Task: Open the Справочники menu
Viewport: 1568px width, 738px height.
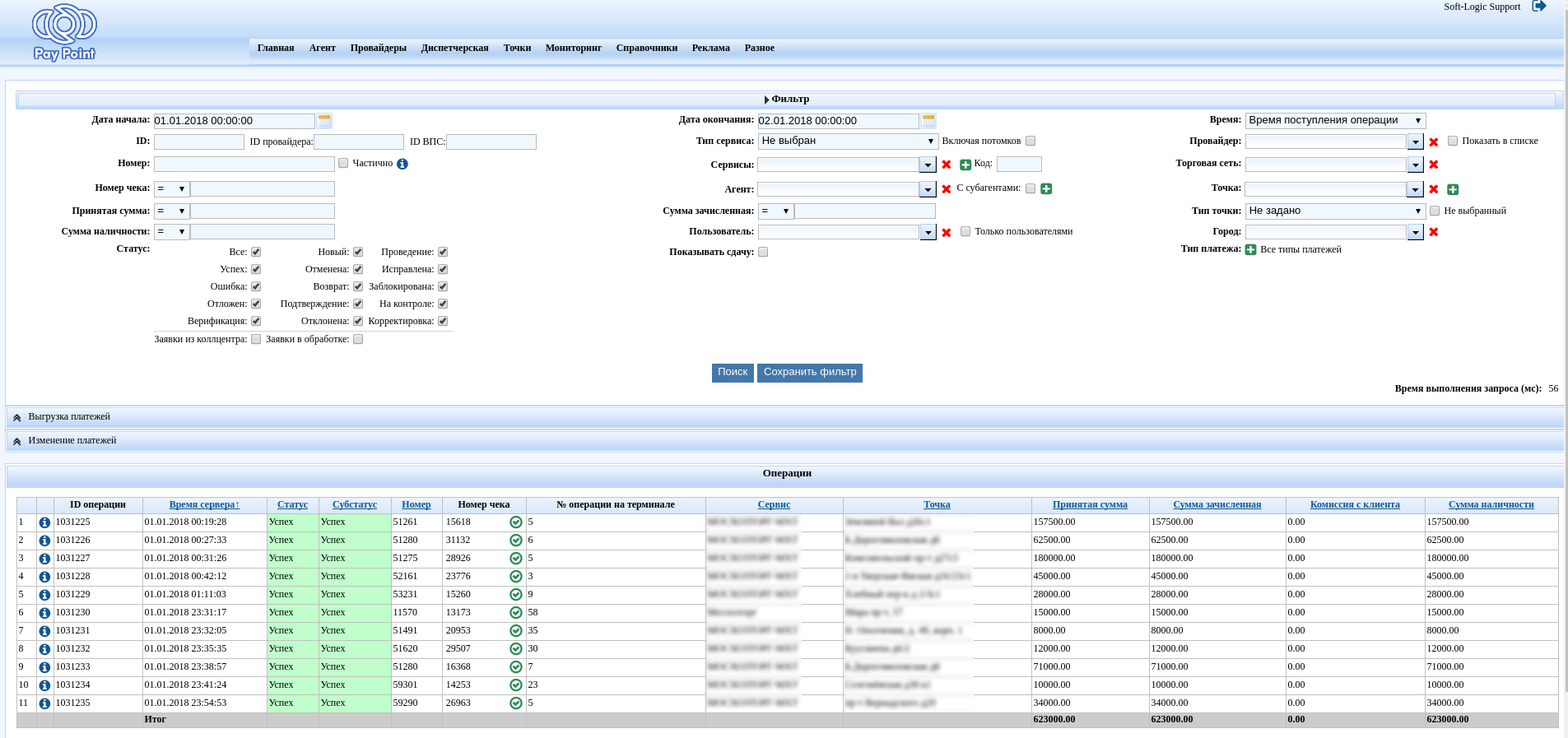Action: point(647,48)
